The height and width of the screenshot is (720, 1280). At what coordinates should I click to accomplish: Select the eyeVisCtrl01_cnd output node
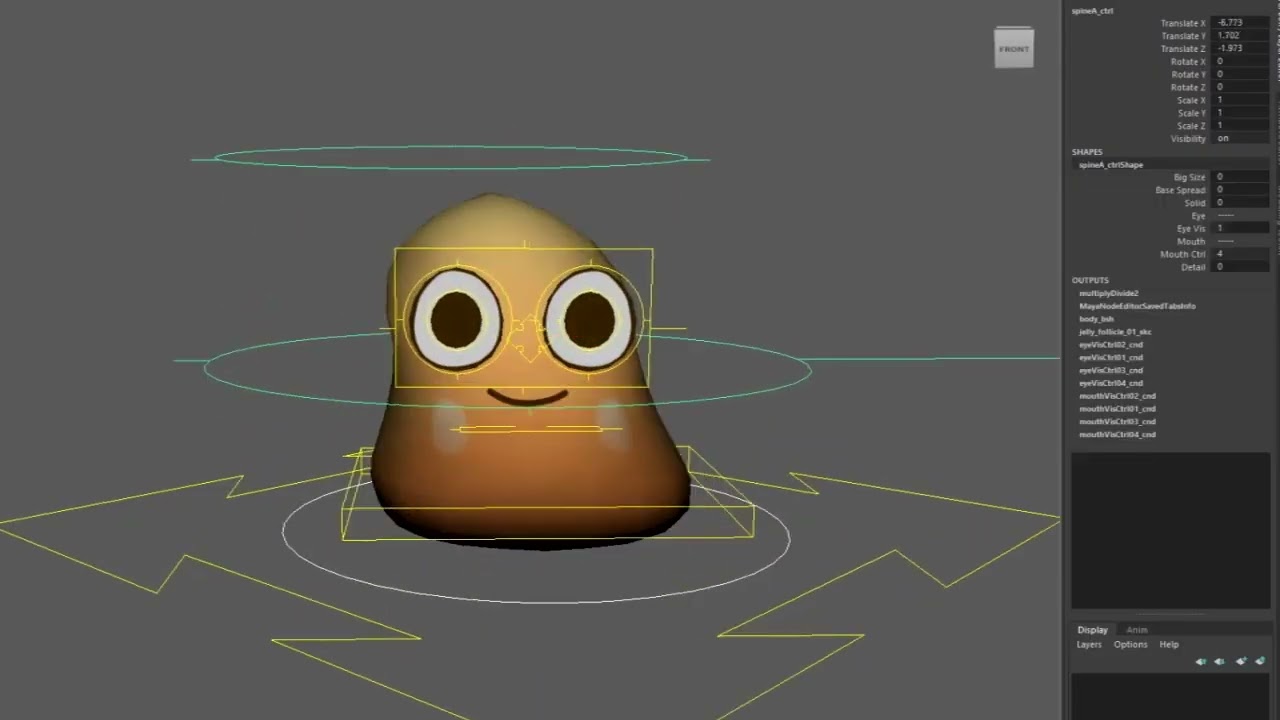tap(1111, 357)
